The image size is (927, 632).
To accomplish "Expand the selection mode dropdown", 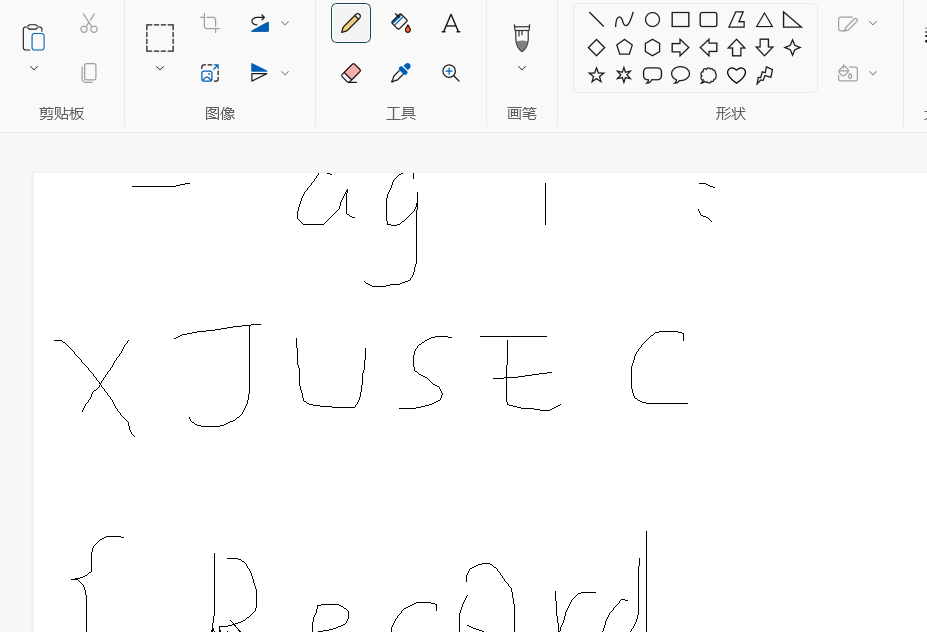I will coord(160,68).
